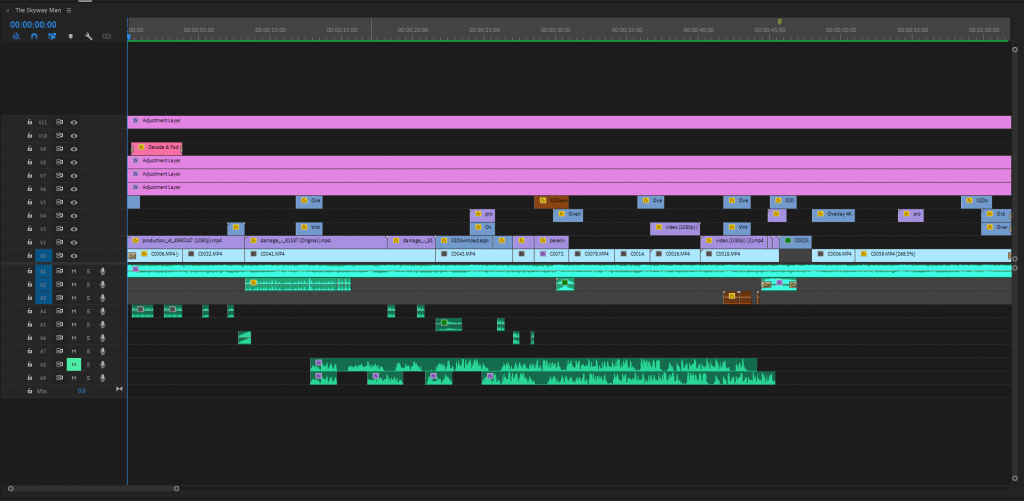
Task: Toggle the lock icon on track V11
Action: tap(30, 122)
